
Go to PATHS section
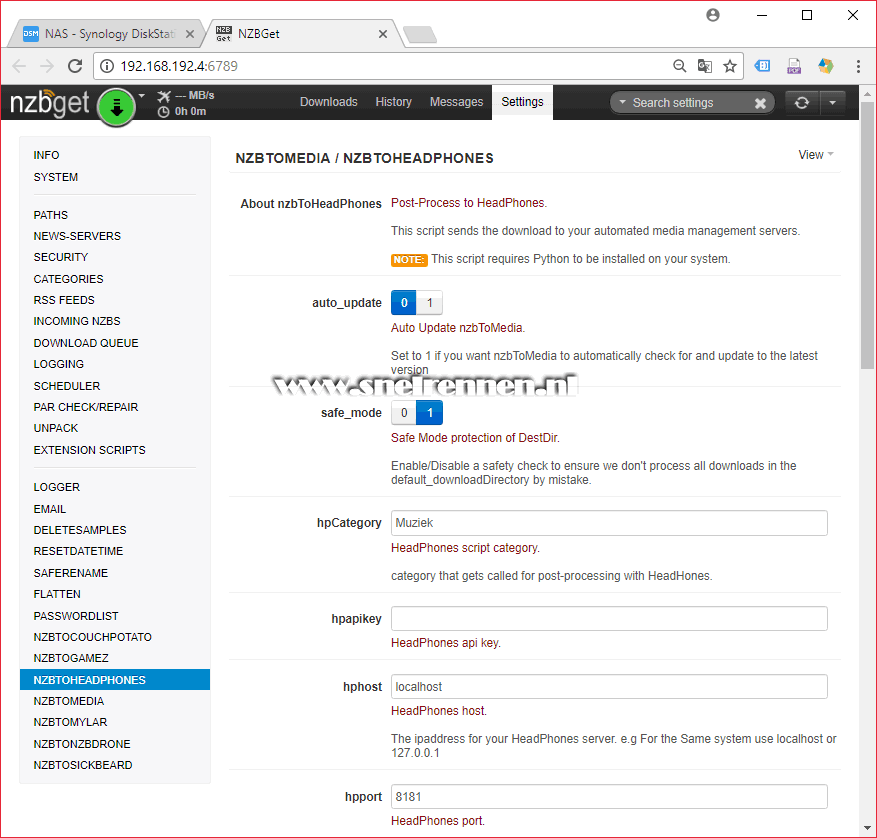click(50, 215)
